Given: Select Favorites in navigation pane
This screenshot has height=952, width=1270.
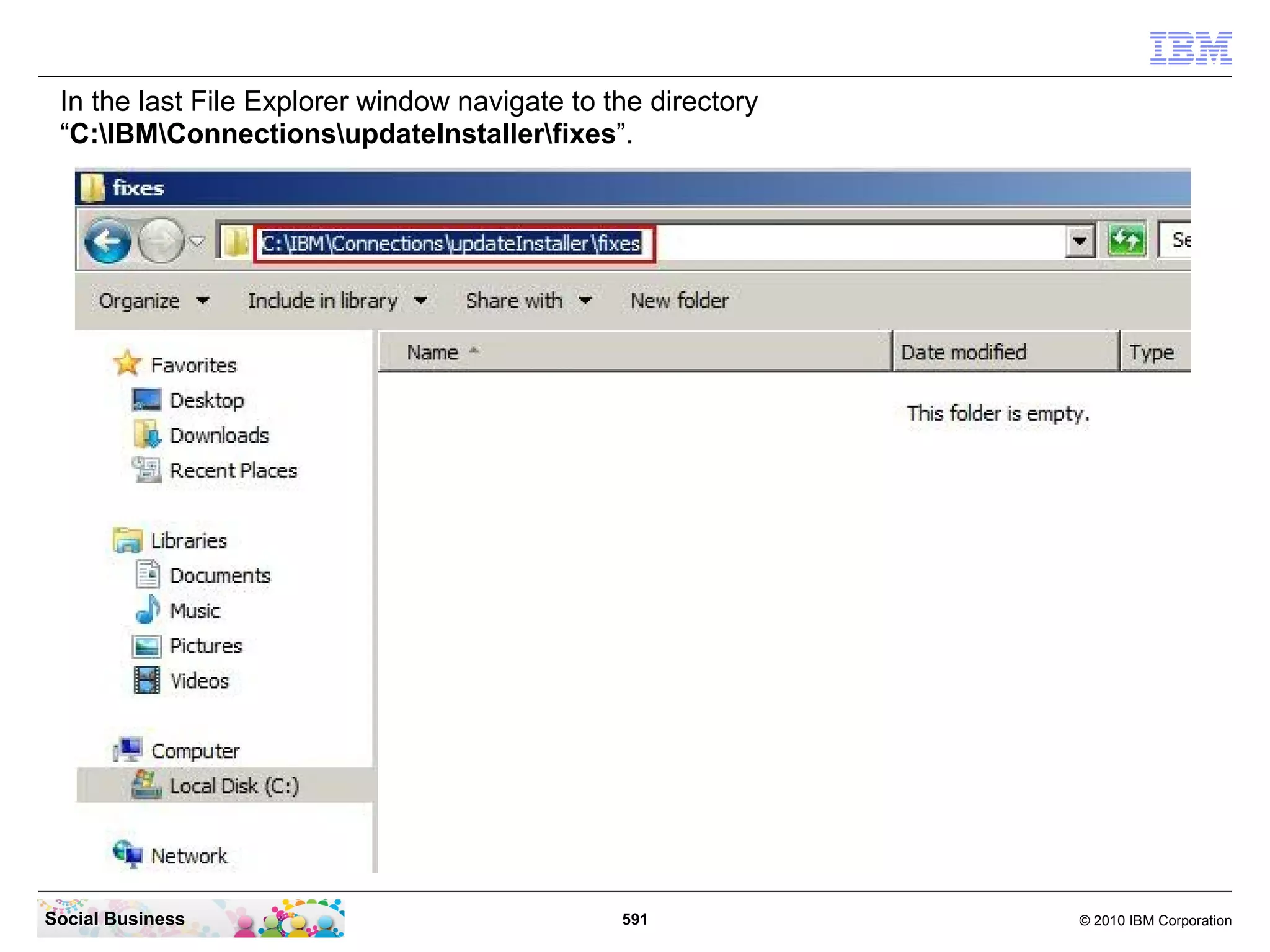Looking at the screenshot, I should (193, 366).
